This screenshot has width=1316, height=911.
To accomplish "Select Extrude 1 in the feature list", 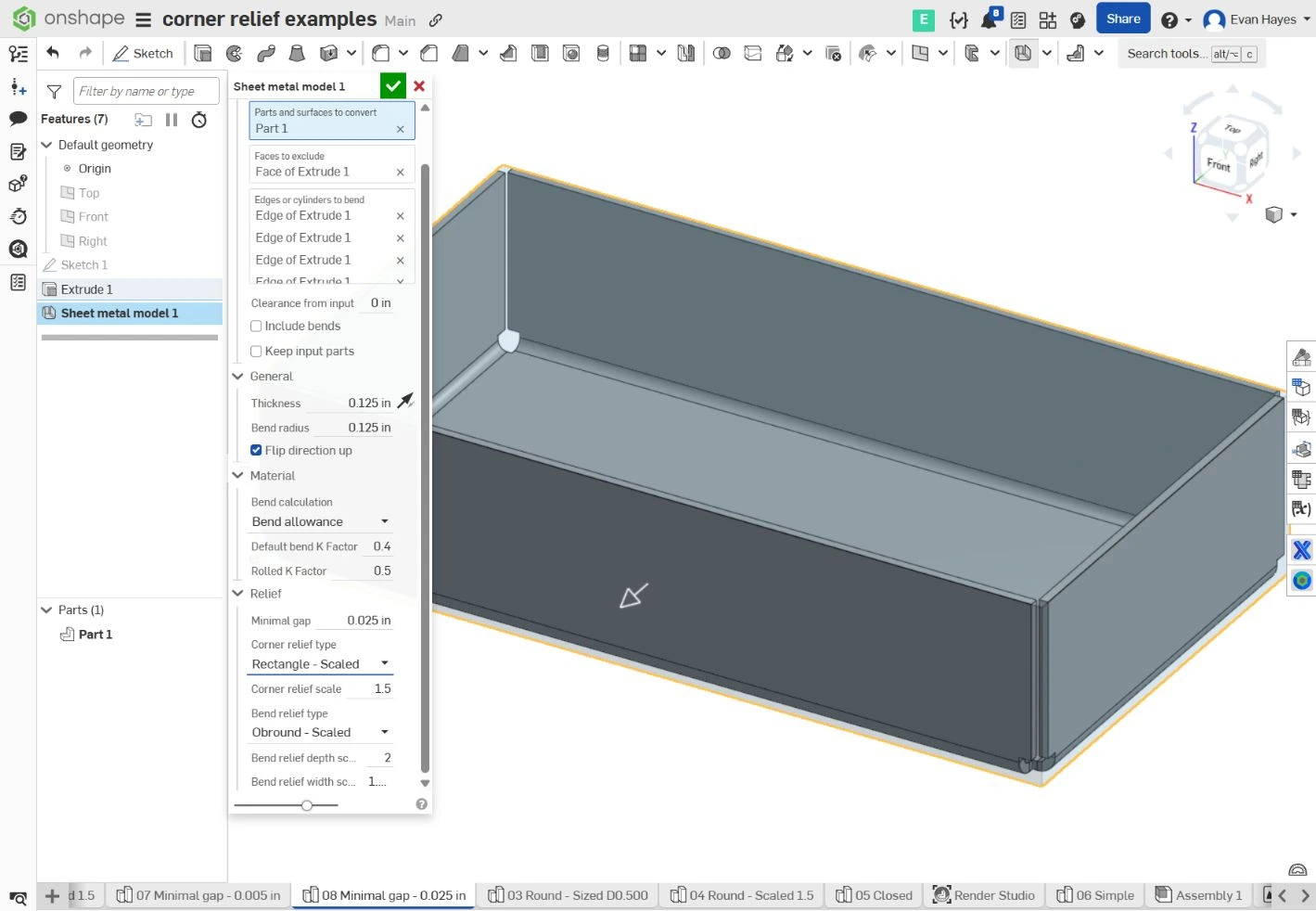I will pyautogui.click(x=130, y=289).
